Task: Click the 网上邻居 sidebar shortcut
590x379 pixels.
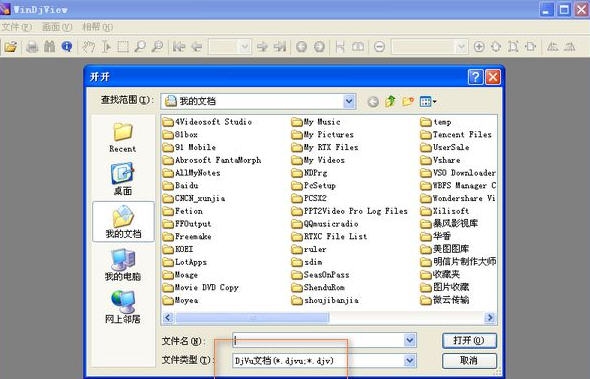Action: click(x=123, y=307)
